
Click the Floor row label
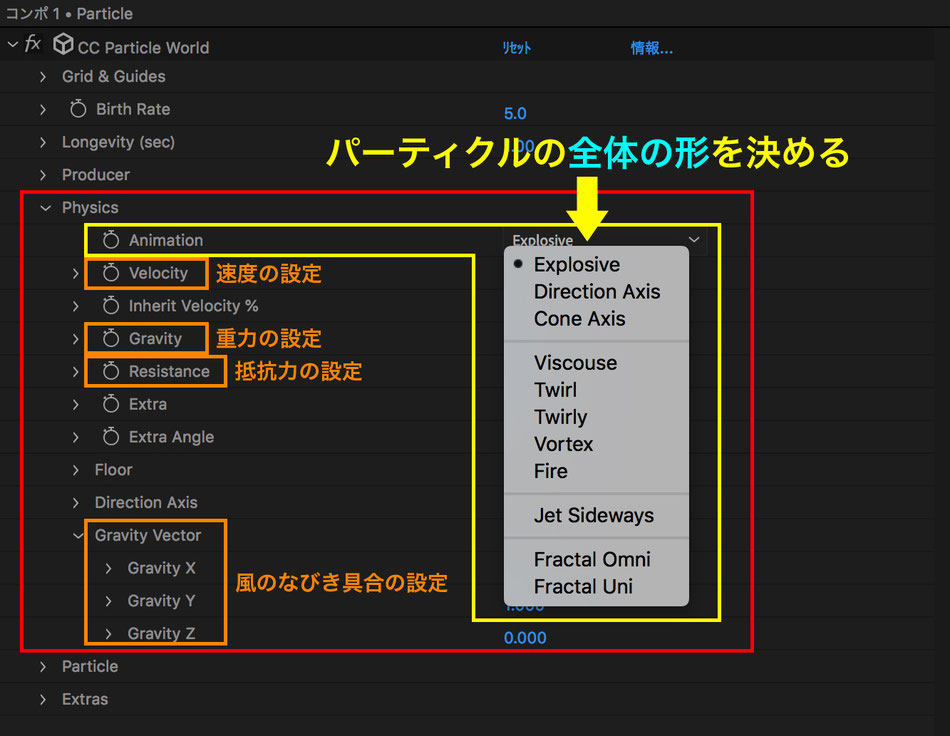(113, 470)
